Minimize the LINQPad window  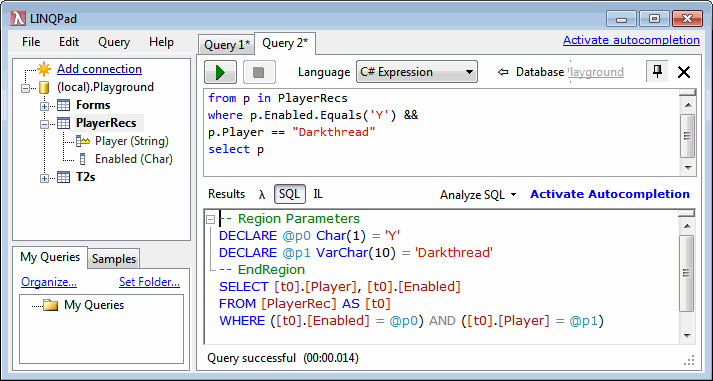click(622, 19)
